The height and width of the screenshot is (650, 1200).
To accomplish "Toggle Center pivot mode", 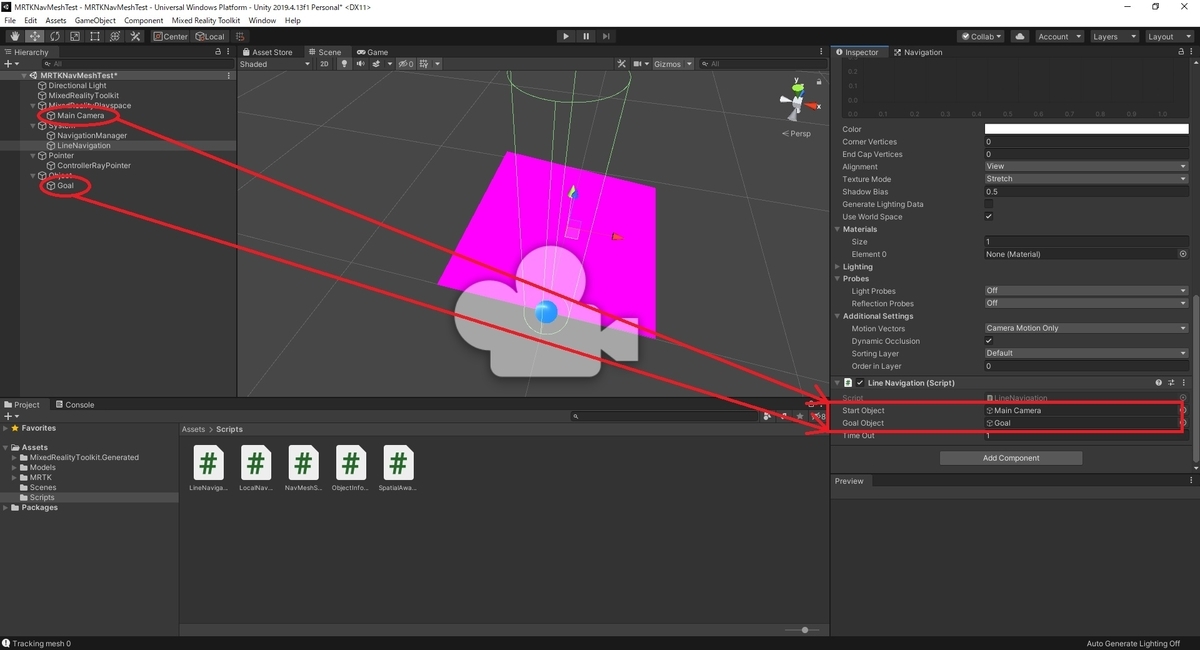I will coord(171,36).
